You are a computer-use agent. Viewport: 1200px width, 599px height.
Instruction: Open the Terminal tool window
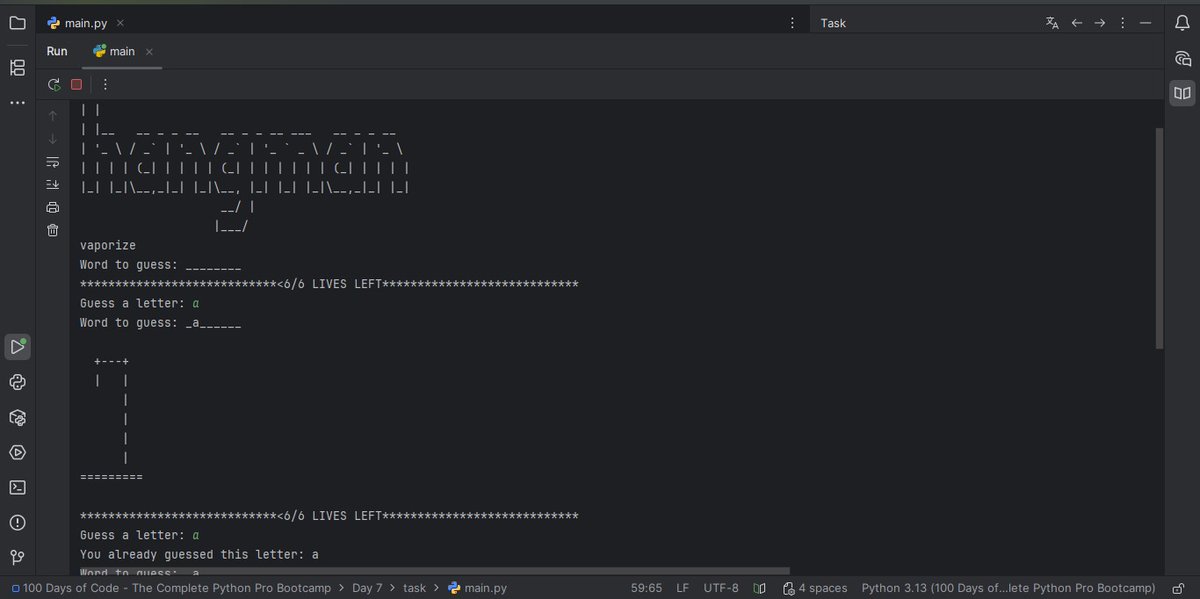17,487
